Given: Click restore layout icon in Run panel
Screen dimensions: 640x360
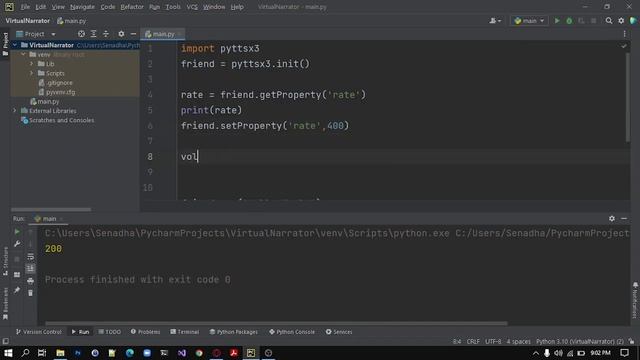Looking at the screenshot, I should tap(17, 275).
